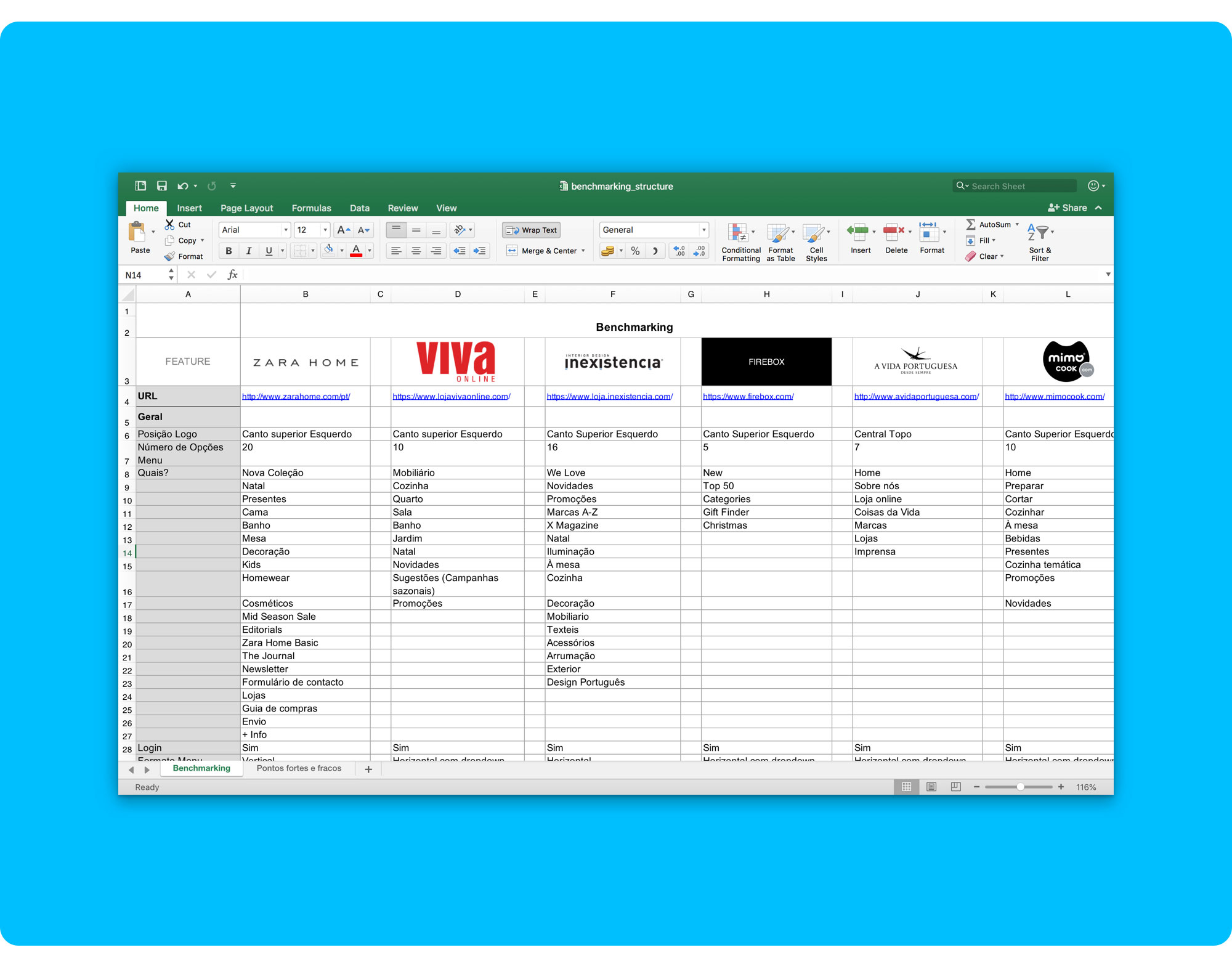This screenshot has width=1232, height=958.
Task: Click the Save icon in title bar
Action: (x=162, y=186)
